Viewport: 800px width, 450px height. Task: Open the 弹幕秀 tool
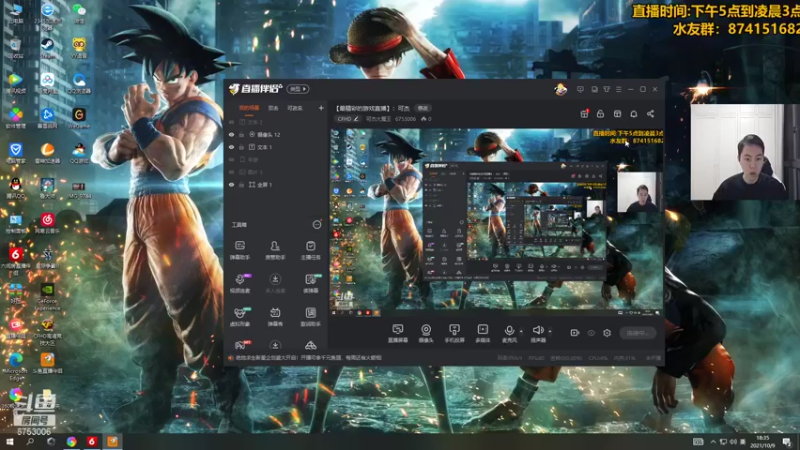275,316
